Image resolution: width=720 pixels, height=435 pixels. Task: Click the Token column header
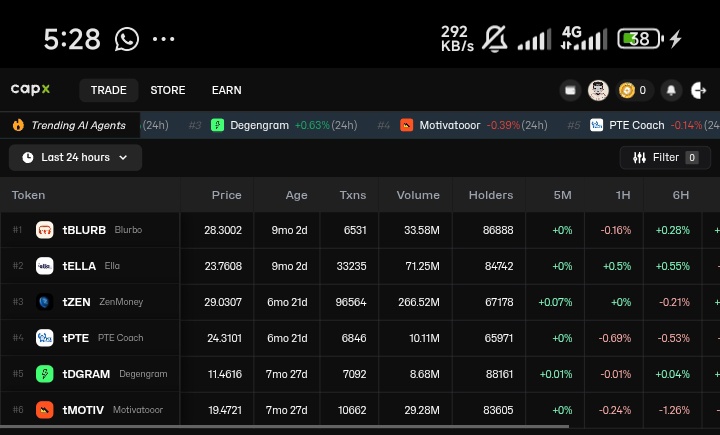(28, 195)
